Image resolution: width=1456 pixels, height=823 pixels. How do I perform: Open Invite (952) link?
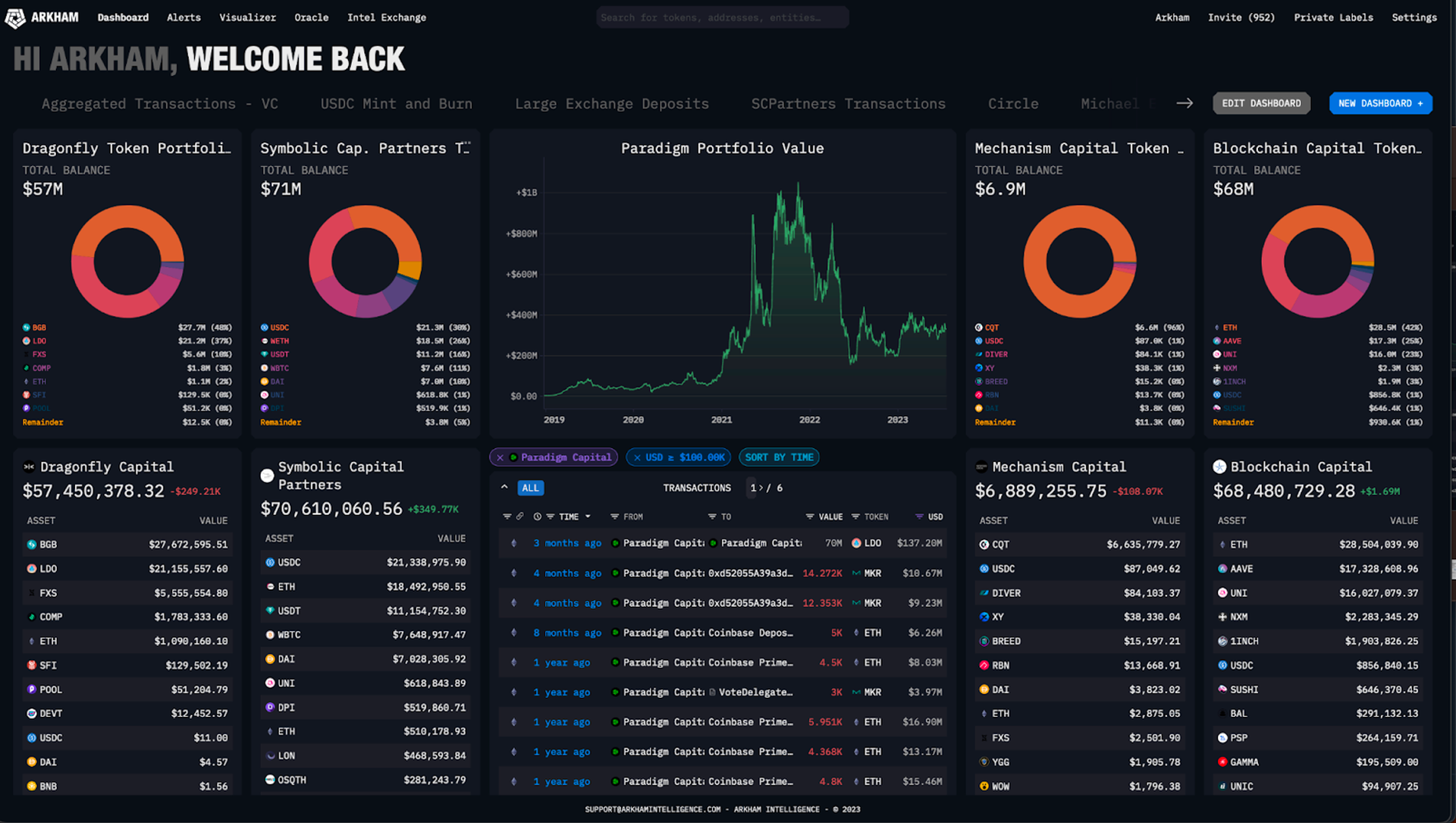click(1241, 17)
